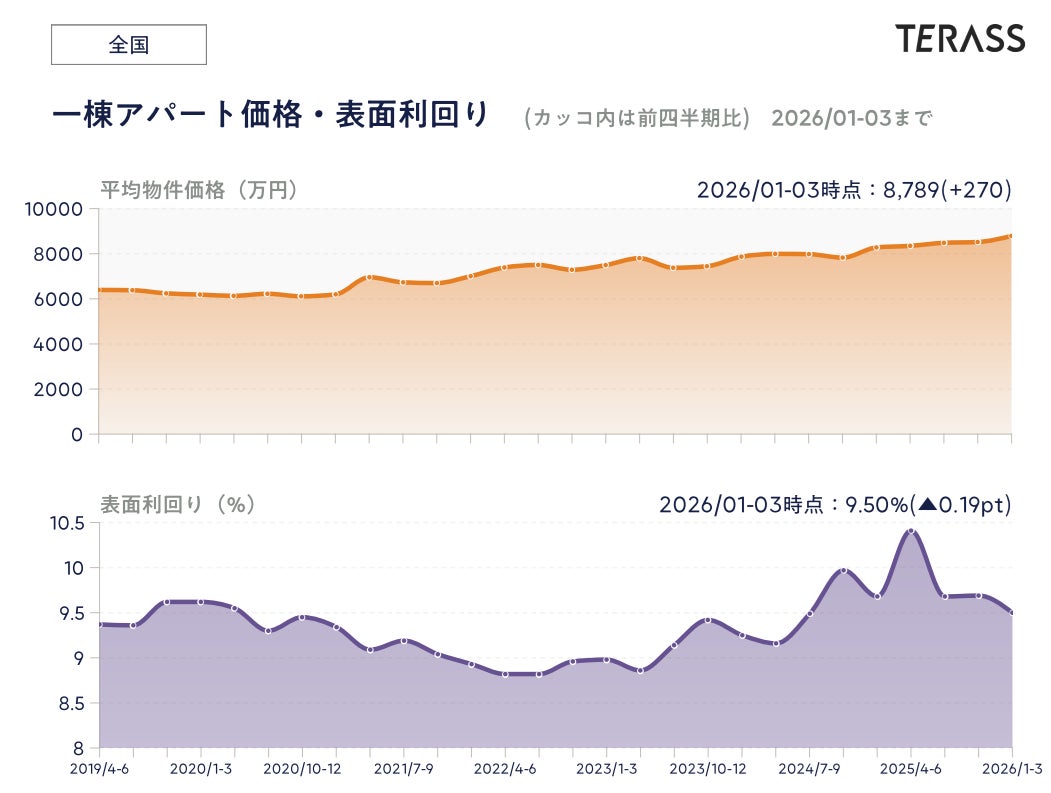Viewport: 1051px width, 793px height.
Task: Click the 2021/7-9 x-axis label
Action: pyautogui.click(x=403, y=769)
